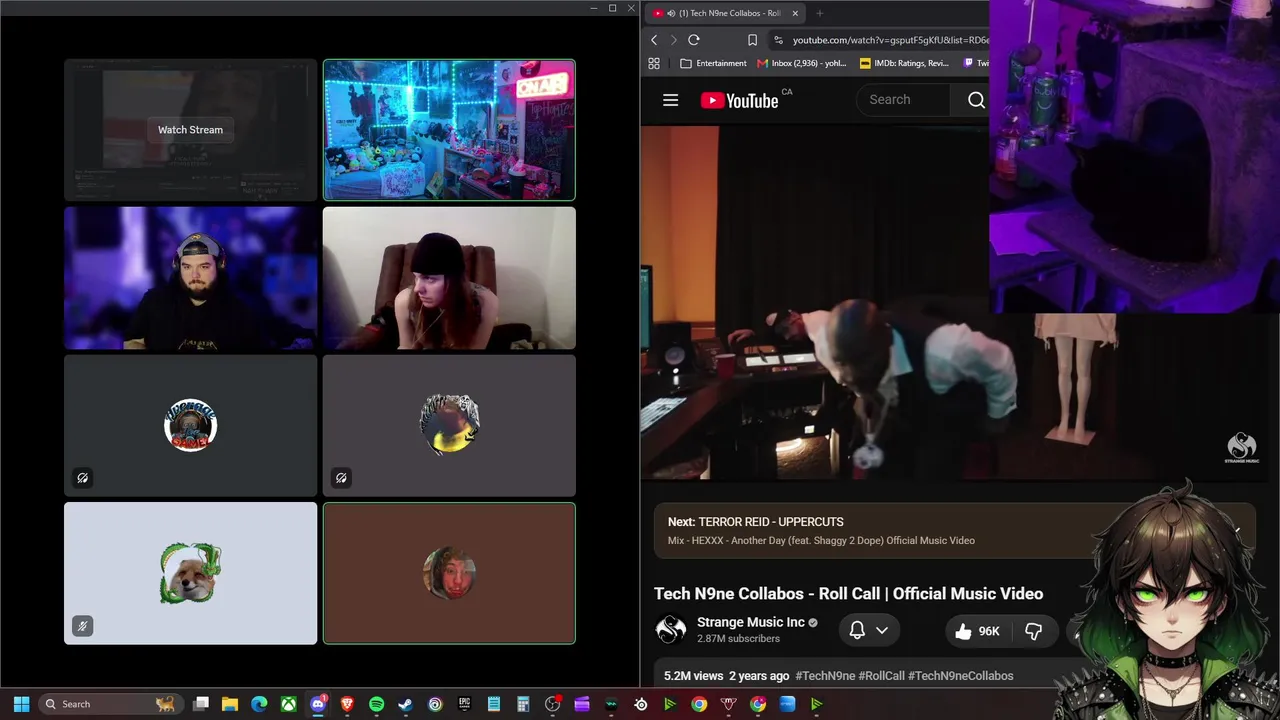The width and height of the screenshot is (1280, 720).
Task: Open Epic Games Launcher from the taskbar
Action: [464, 704]
